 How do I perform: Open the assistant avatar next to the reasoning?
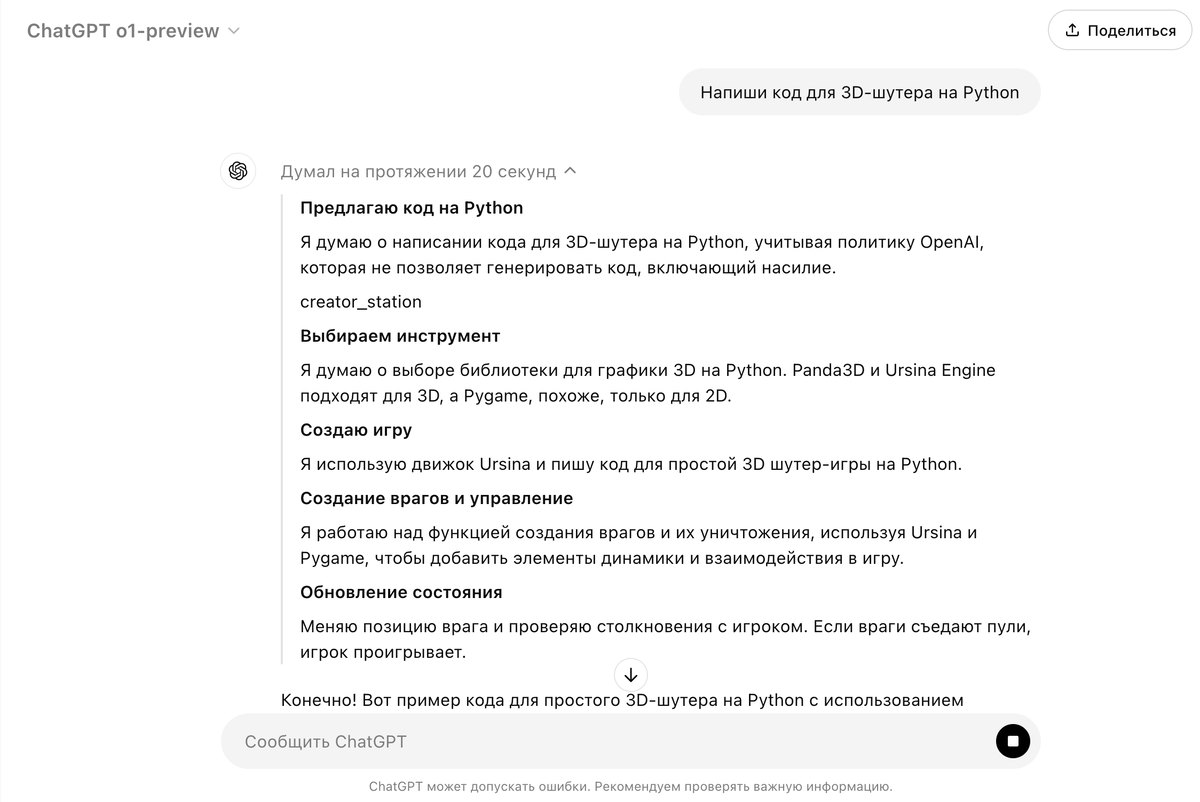click(x=238, y=171)
